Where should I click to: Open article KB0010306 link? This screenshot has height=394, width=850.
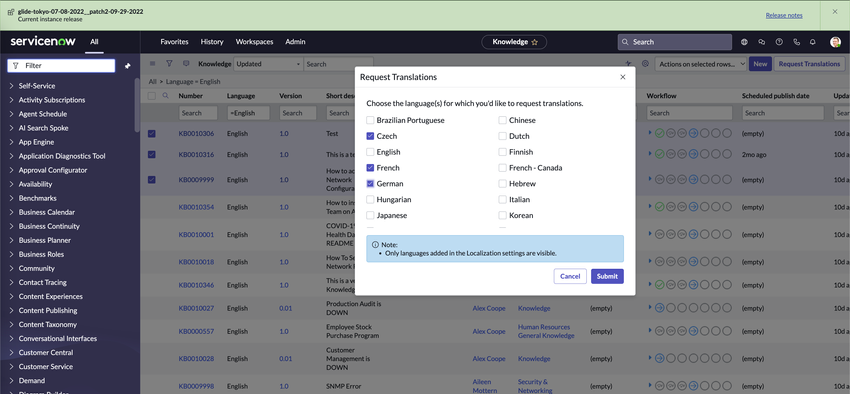point(196,133)
